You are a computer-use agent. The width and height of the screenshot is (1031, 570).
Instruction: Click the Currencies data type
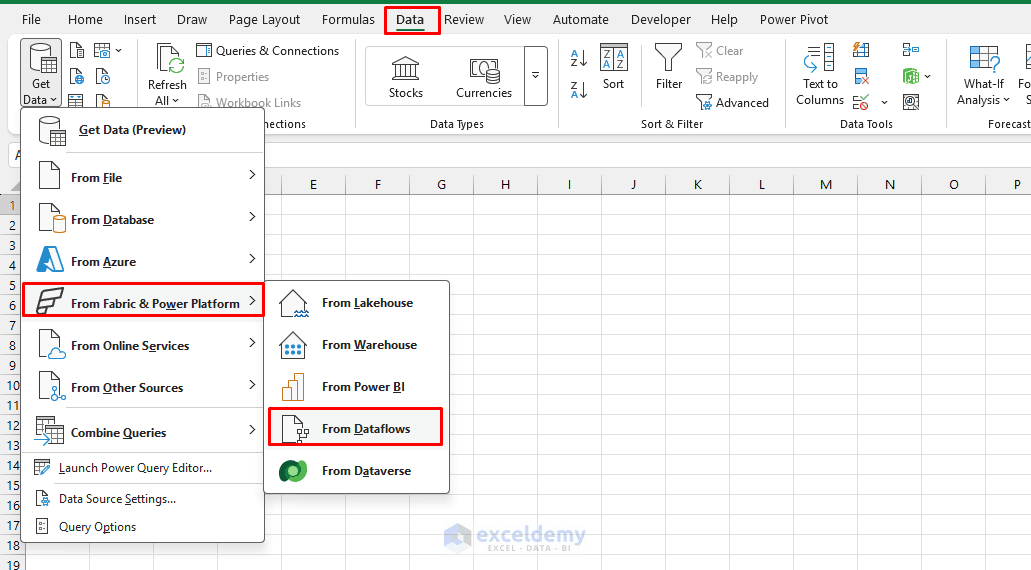click(x=484, y=77)
